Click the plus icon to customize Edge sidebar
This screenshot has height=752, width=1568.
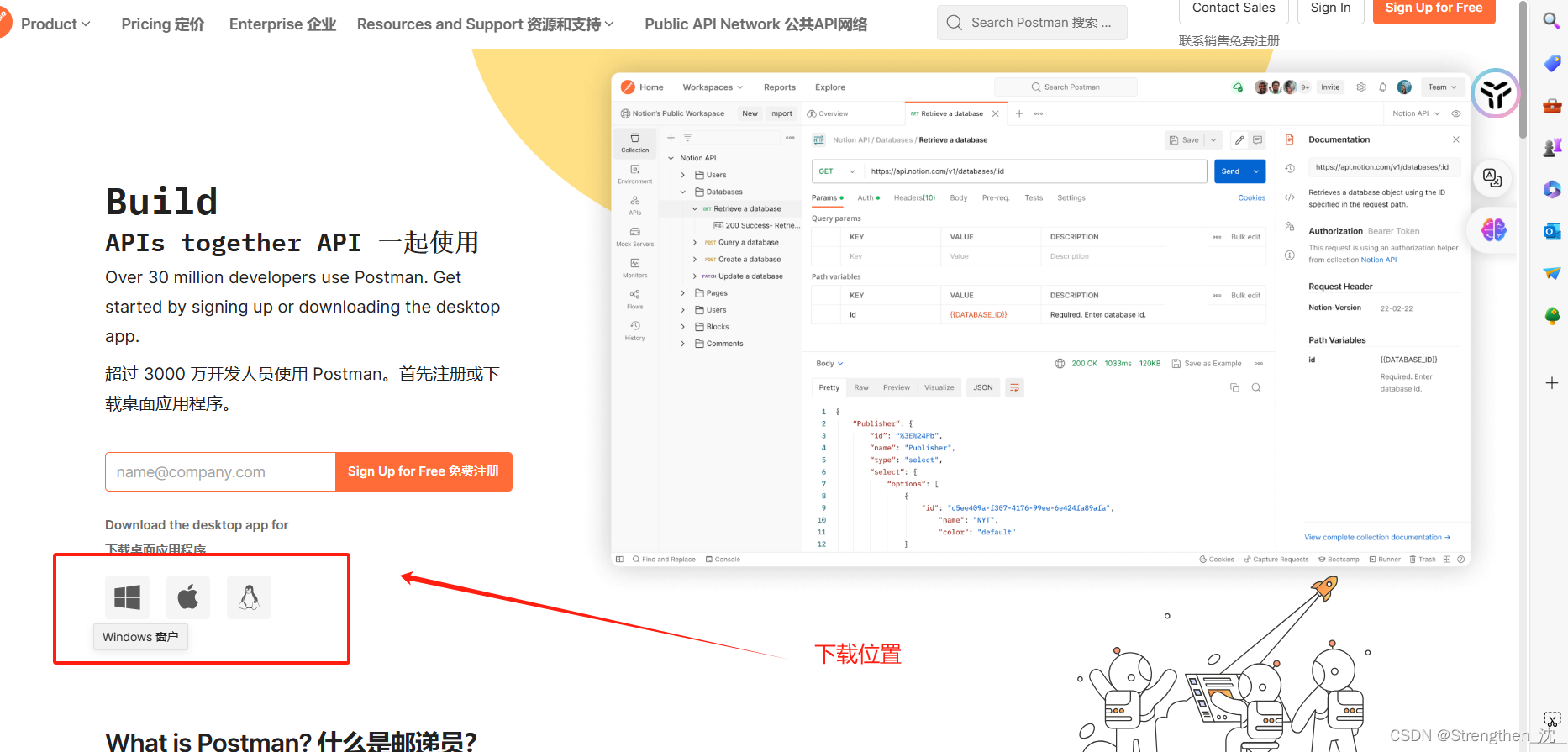[x=1552, y=383]
